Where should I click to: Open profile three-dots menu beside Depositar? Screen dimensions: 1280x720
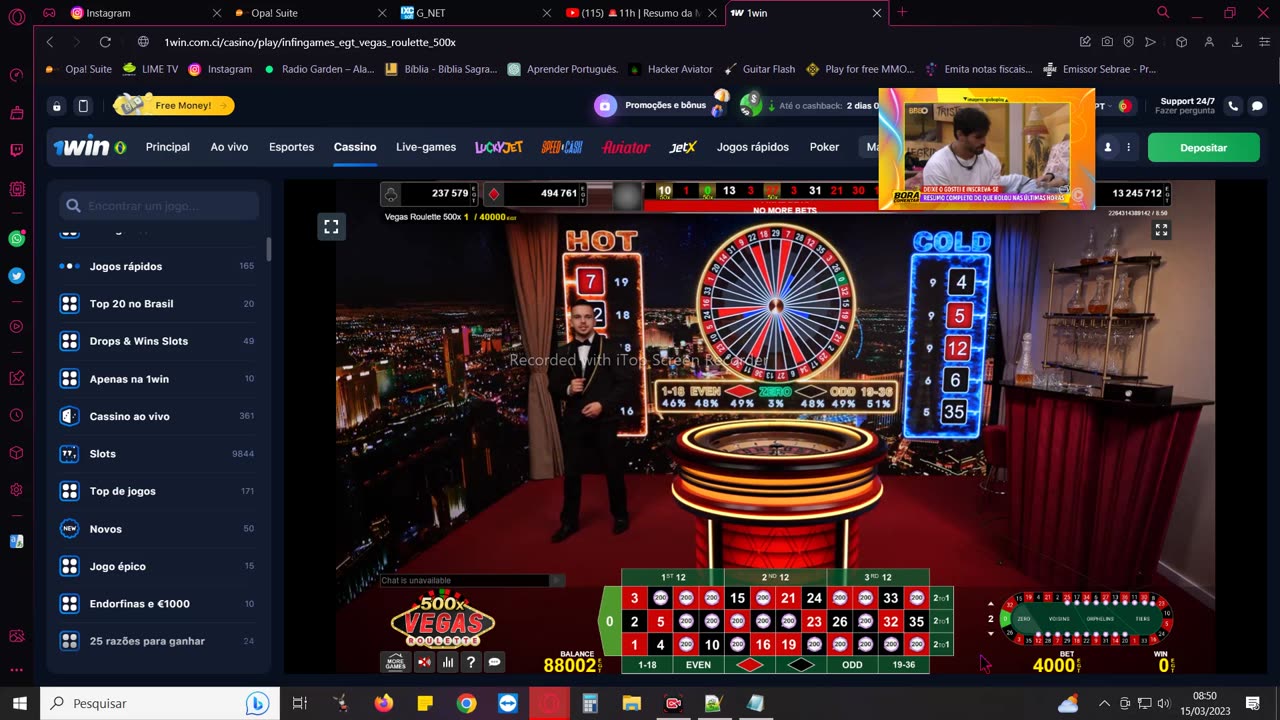pyautogui.click(x=1129, y=147)
